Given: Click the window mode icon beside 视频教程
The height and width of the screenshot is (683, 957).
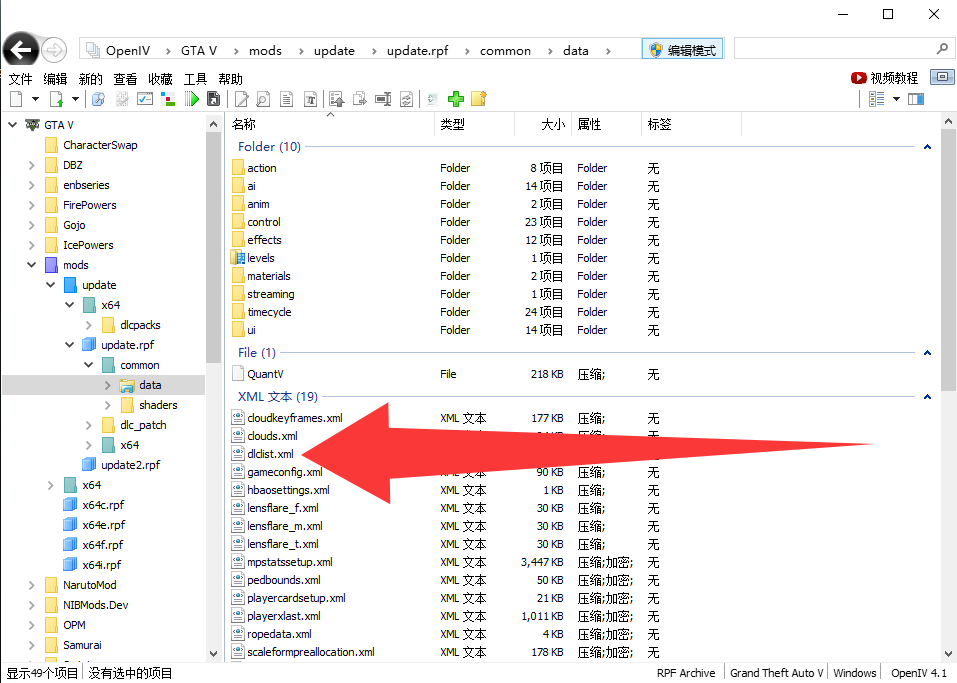Looking at the screenshot, I should tap(942, 77).
